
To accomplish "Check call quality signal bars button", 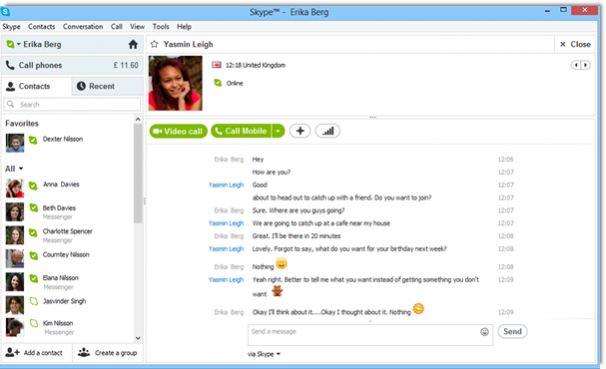I will pyautogui.click(x=328, y=131).
